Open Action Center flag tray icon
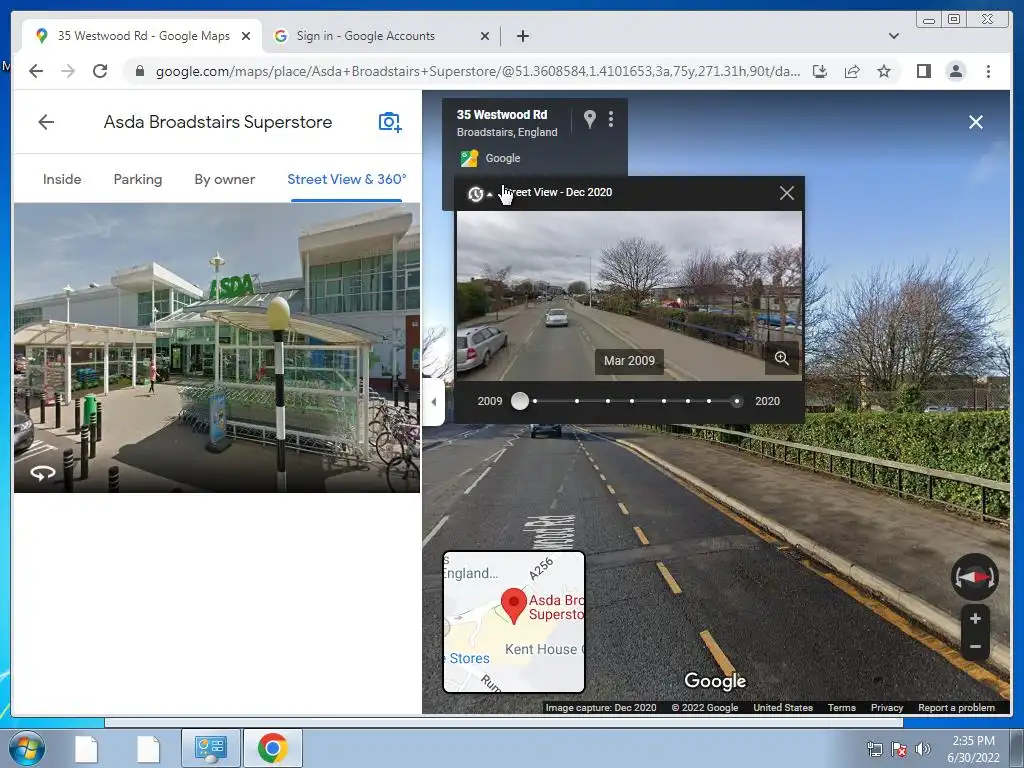 click(x=899, y=749)
